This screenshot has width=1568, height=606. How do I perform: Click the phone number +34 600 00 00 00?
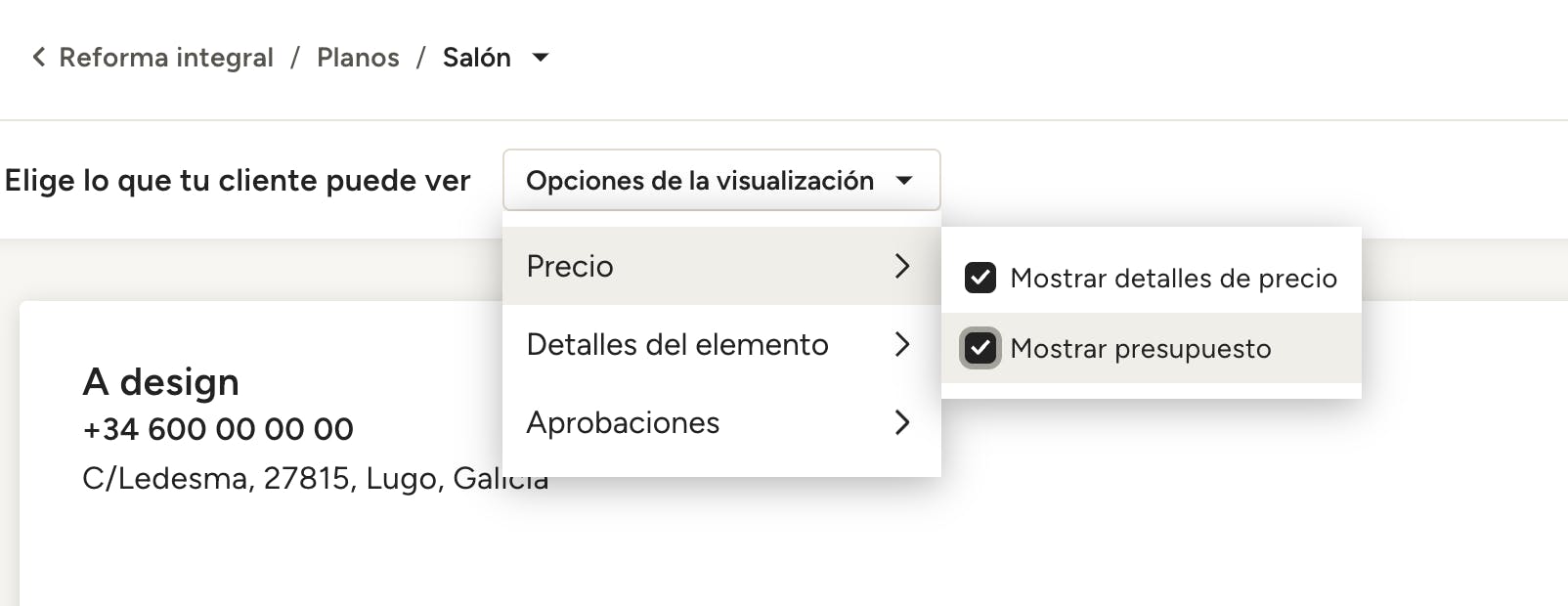coord(218,429)
